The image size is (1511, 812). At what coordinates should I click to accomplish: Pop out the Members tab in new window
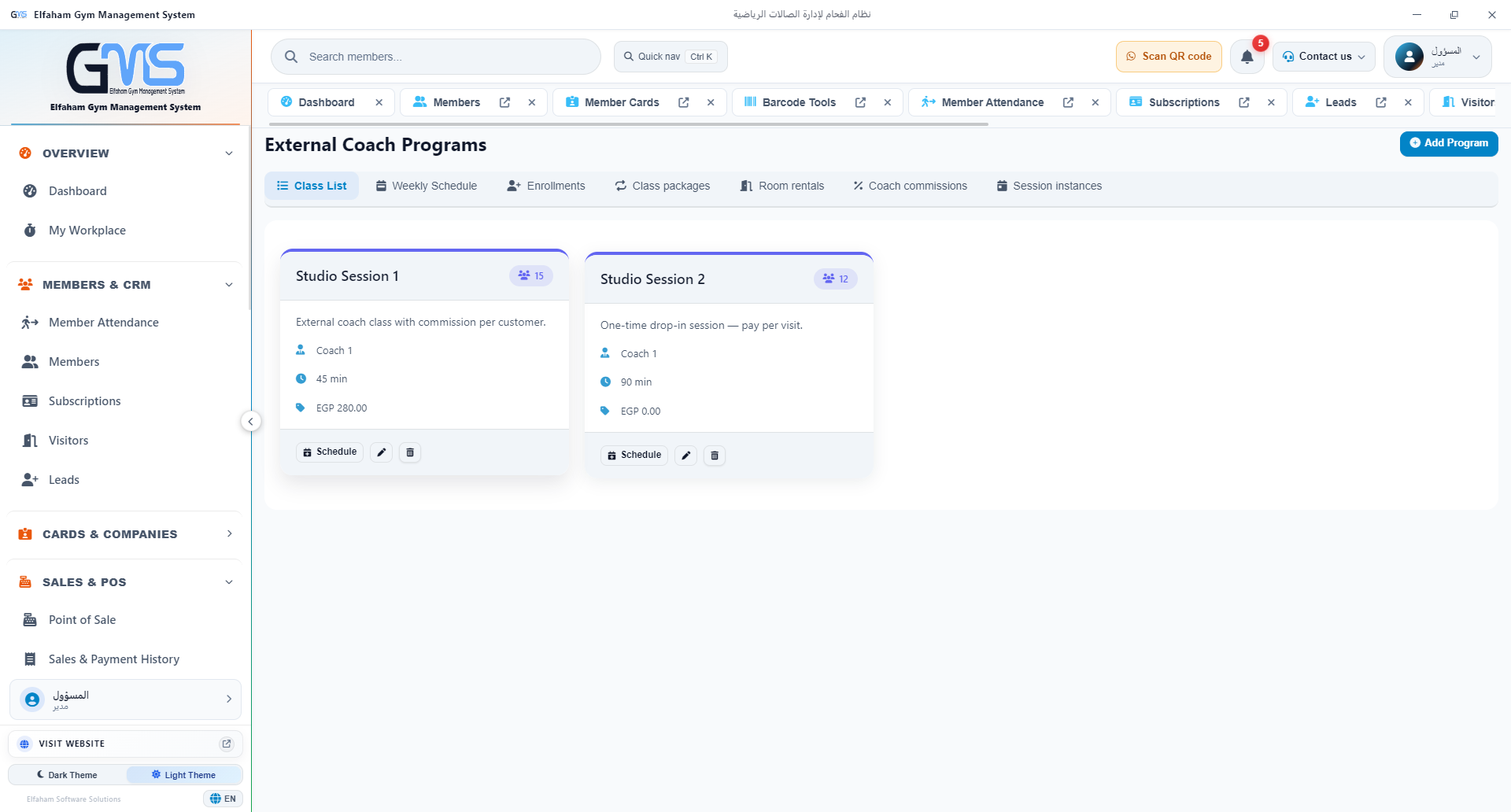click(x=505, y=102)
